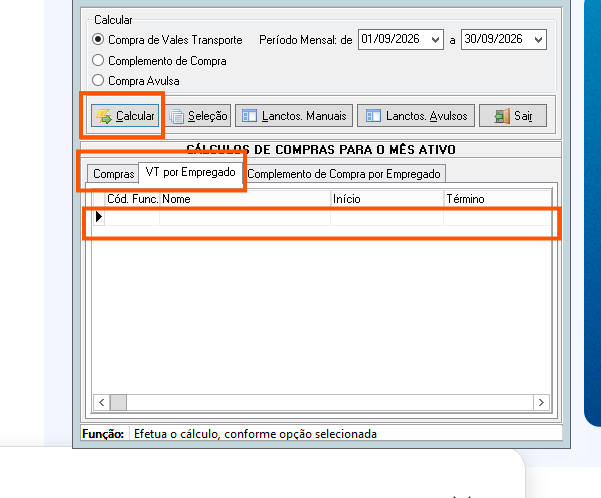Open end date 30/09/2026 dropdown arrow
The image size is (601, 498).
(x=538, y=39)
